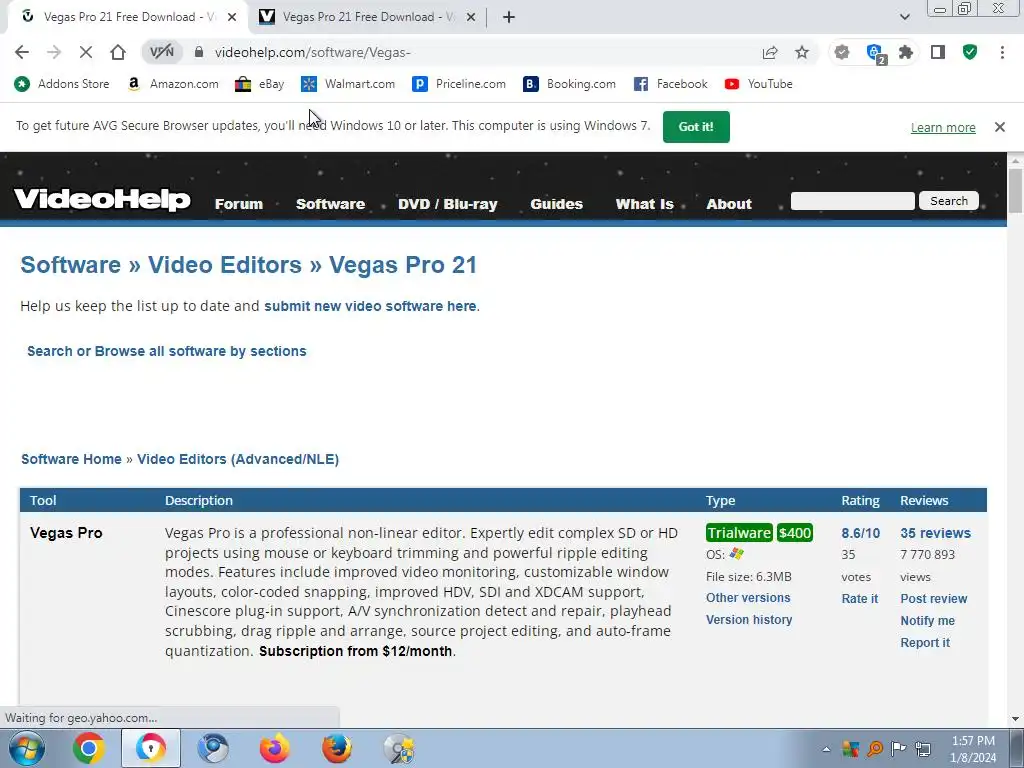This screenshot has height=768, width=1024.
Task: Click the Software Home breadcrumb link
Action: tap(71, 459)
